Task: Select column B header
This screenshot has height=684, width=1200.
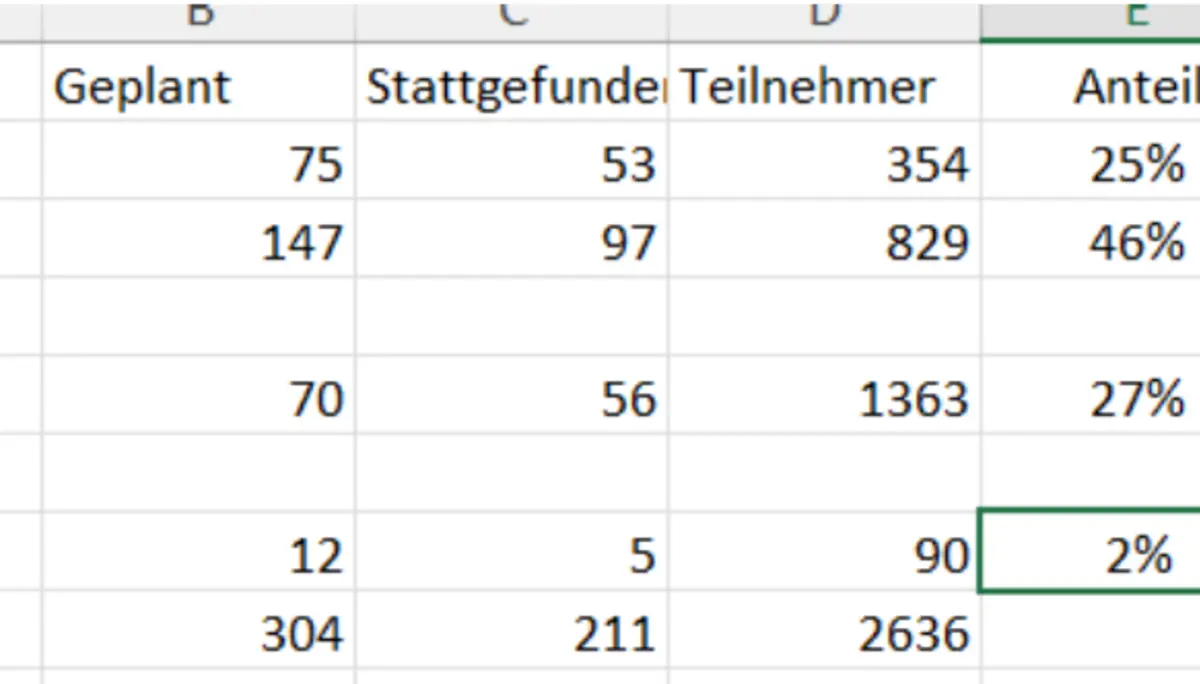Action: [x=198, y=18]
